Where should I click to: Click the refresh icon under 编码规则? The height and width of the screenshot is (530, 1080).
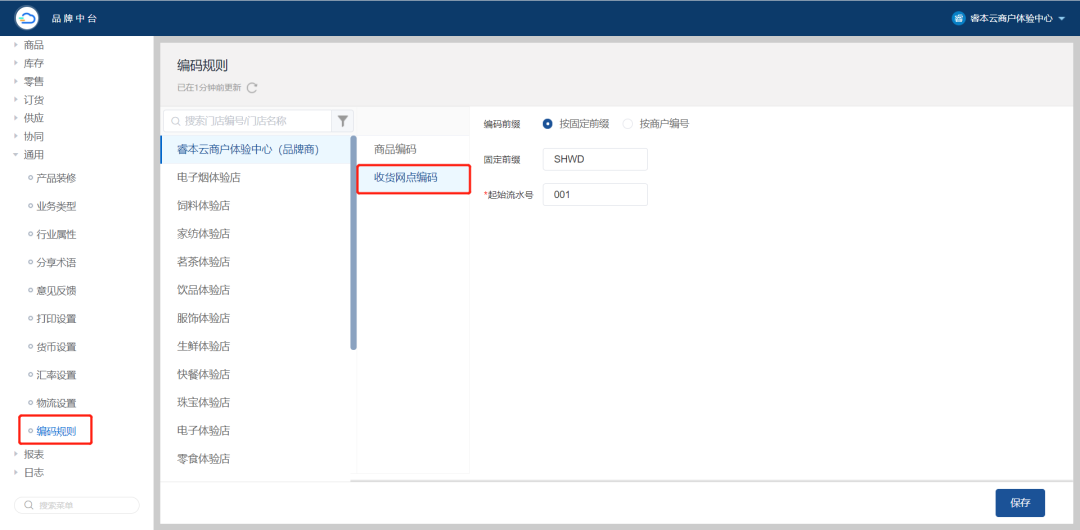point(252,88)
